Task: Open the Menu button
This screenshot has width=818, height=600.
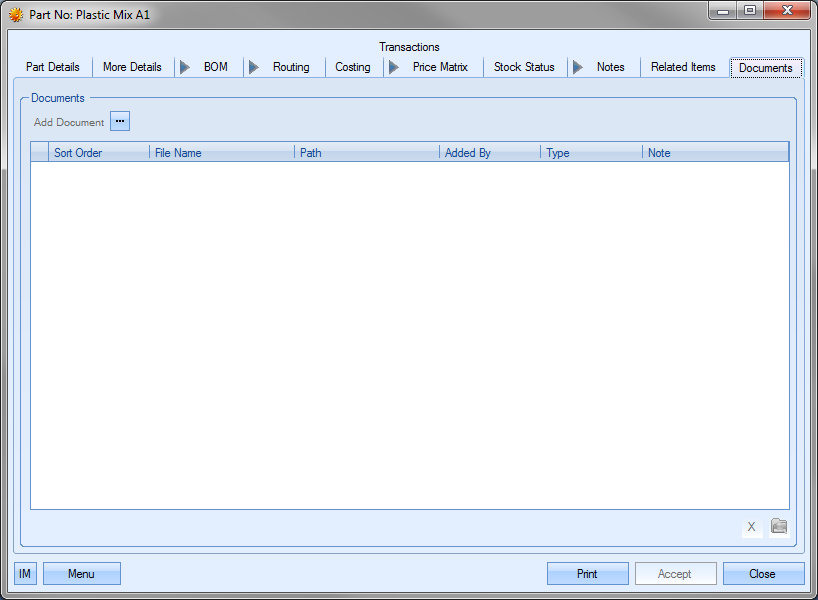Action: point(81,574)
